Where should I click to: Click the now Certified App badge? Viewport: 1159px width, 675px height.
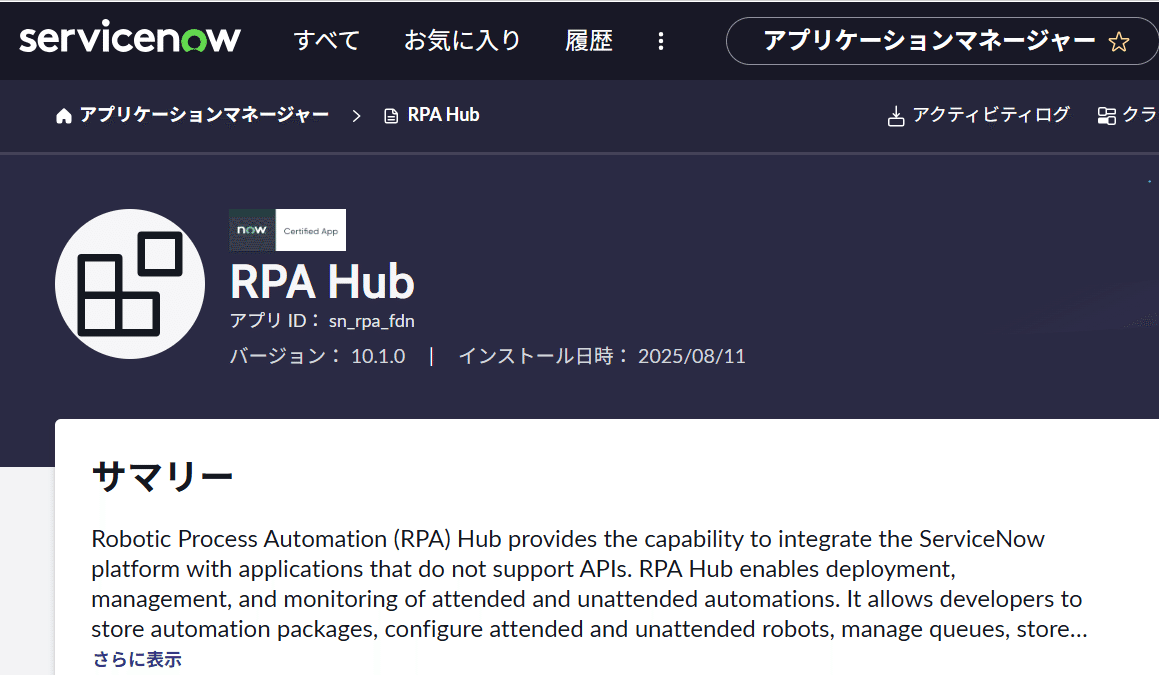pos(287,229)
